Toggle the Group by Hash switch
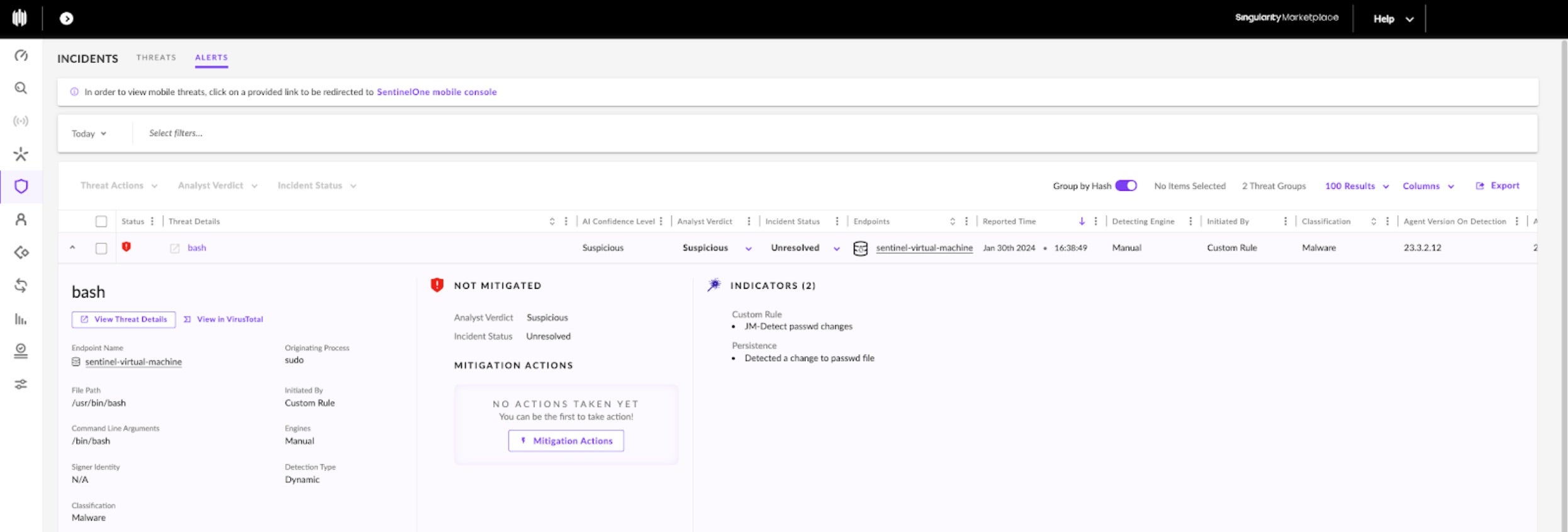This screenshot has width=1568, height=532. click(1125, 186)
